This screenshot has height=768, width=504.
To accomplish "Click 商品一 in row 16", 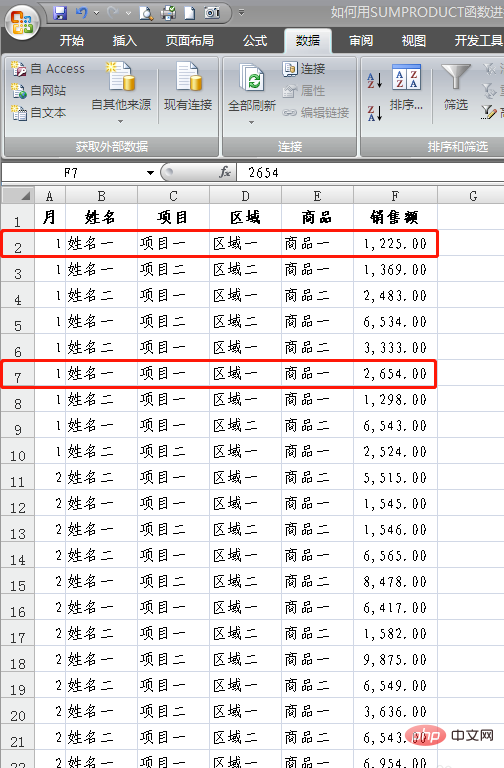I will [x=317, y=607].
